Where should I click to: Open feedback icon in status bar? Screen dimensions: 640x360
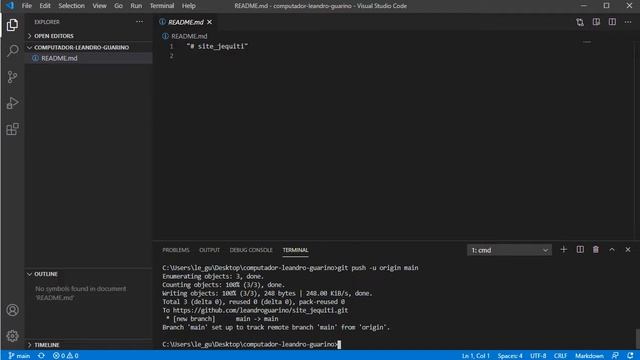[x=615, y=356]
